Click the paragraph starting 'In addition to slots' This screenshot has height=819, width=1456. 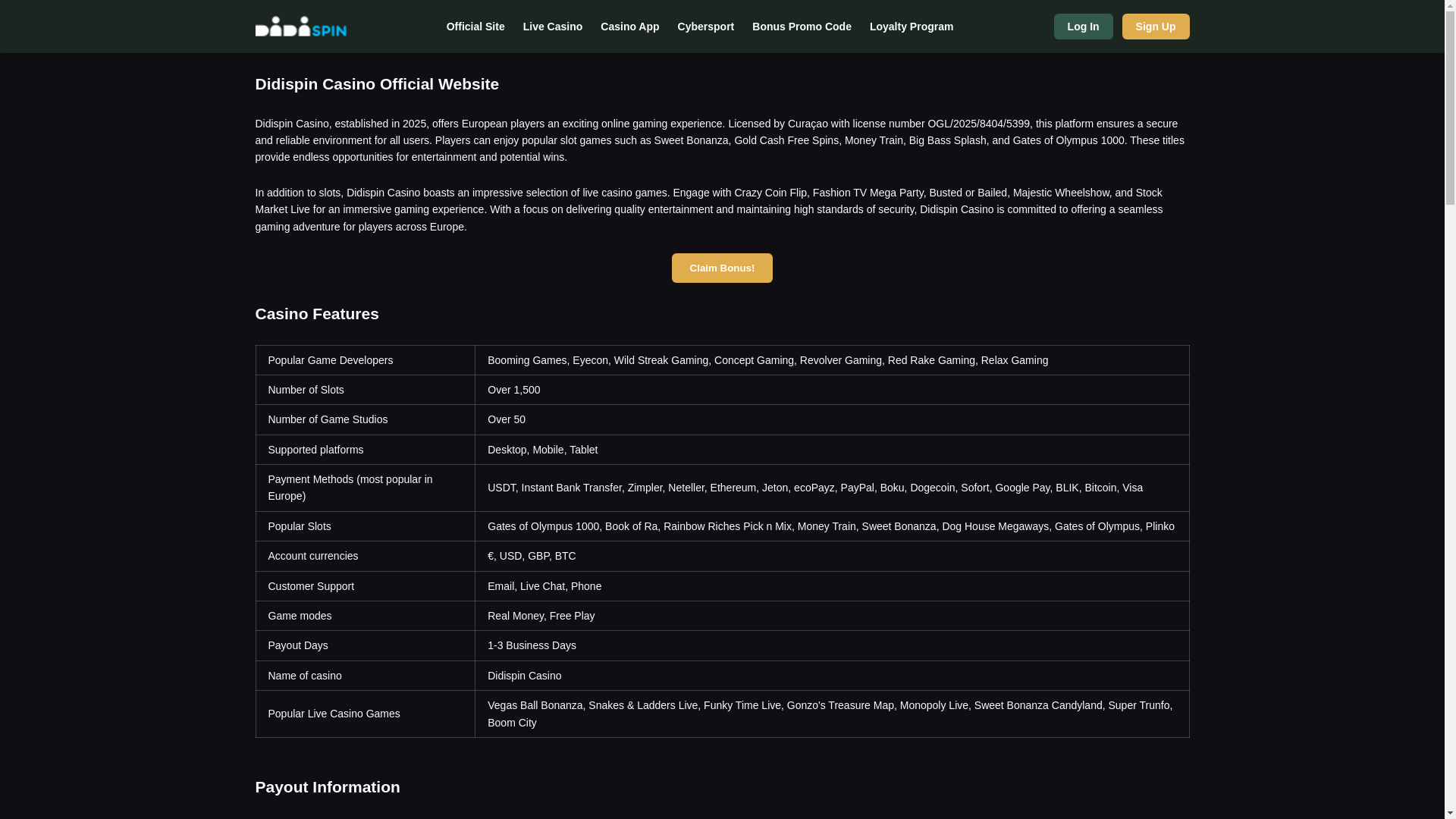720,209
